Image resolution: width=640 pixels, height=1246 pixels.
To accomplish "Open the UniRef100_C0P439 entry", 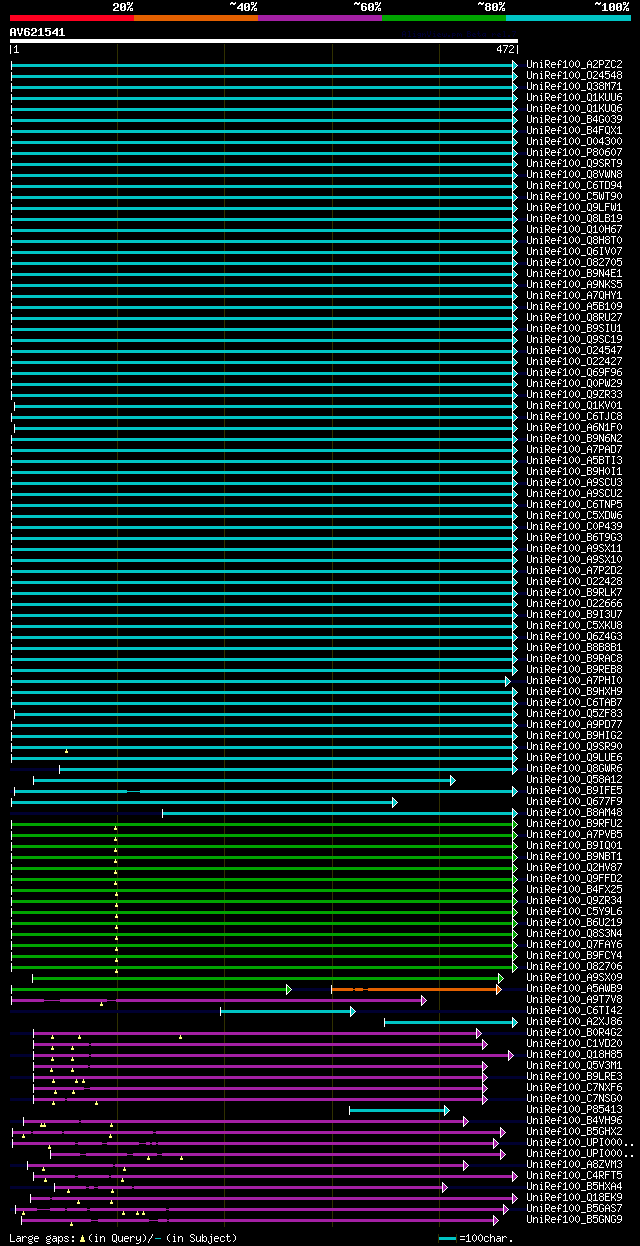I will pos(574,527).
